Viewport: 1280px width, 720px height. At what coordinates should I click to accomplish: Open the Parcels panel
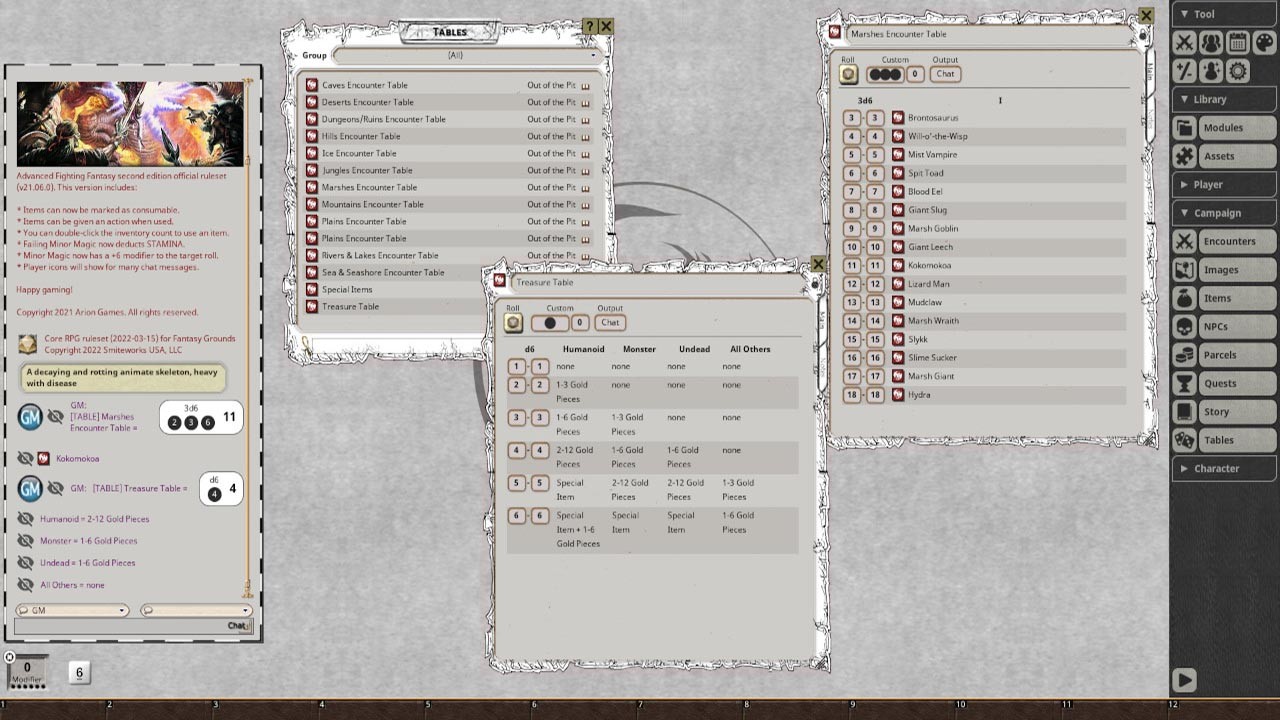[x=1223, y=355]
